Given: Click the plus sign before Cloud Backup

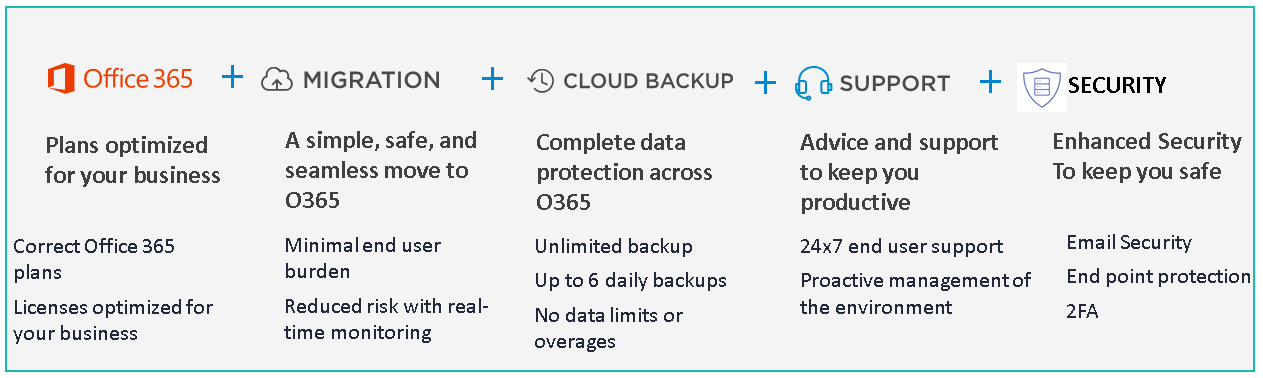Looking at the screenshot, I should click(492, 79).
